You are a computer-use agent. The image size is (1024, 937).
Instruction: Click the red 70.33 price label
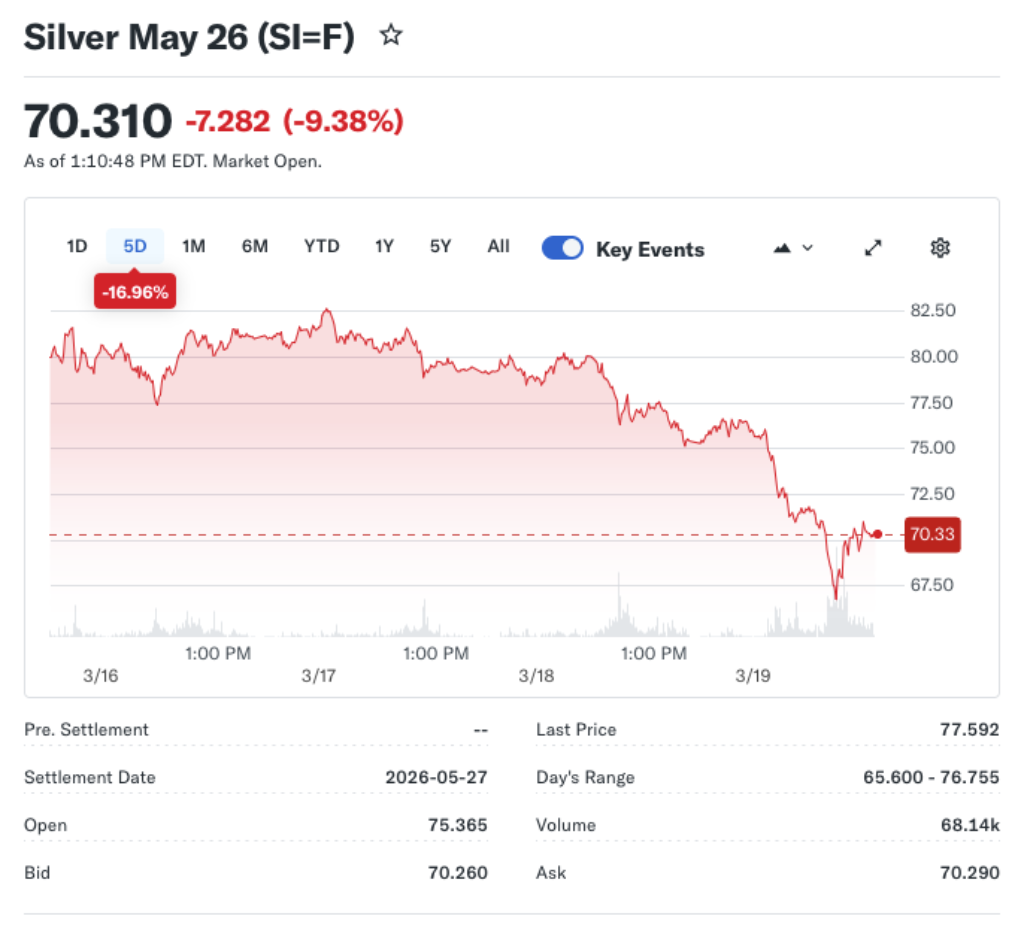(932, 534)
